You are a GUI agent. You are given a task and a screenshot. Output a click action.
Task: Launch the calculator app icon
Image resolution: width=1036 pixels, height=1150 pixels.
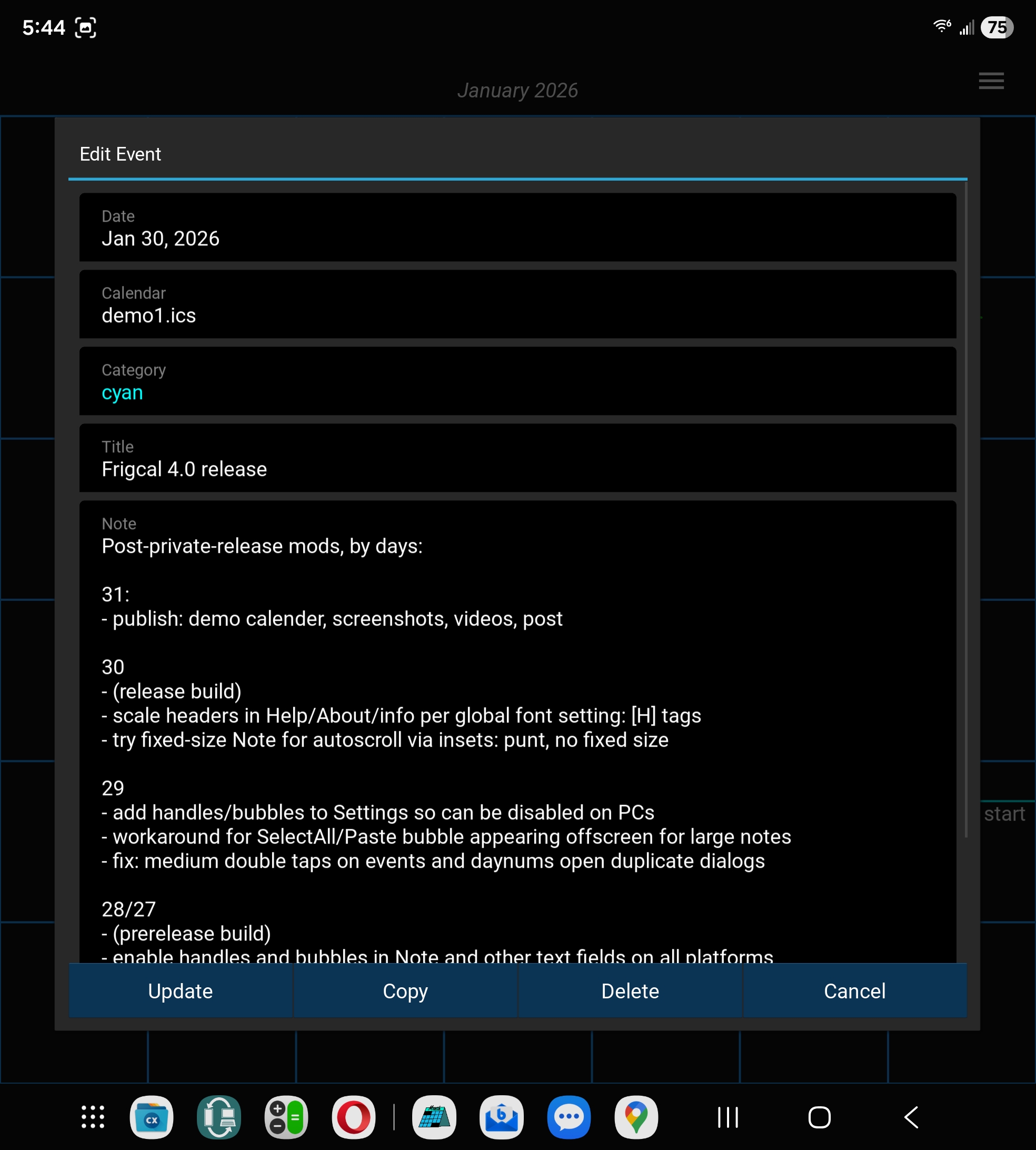[x=286, y=1117]
